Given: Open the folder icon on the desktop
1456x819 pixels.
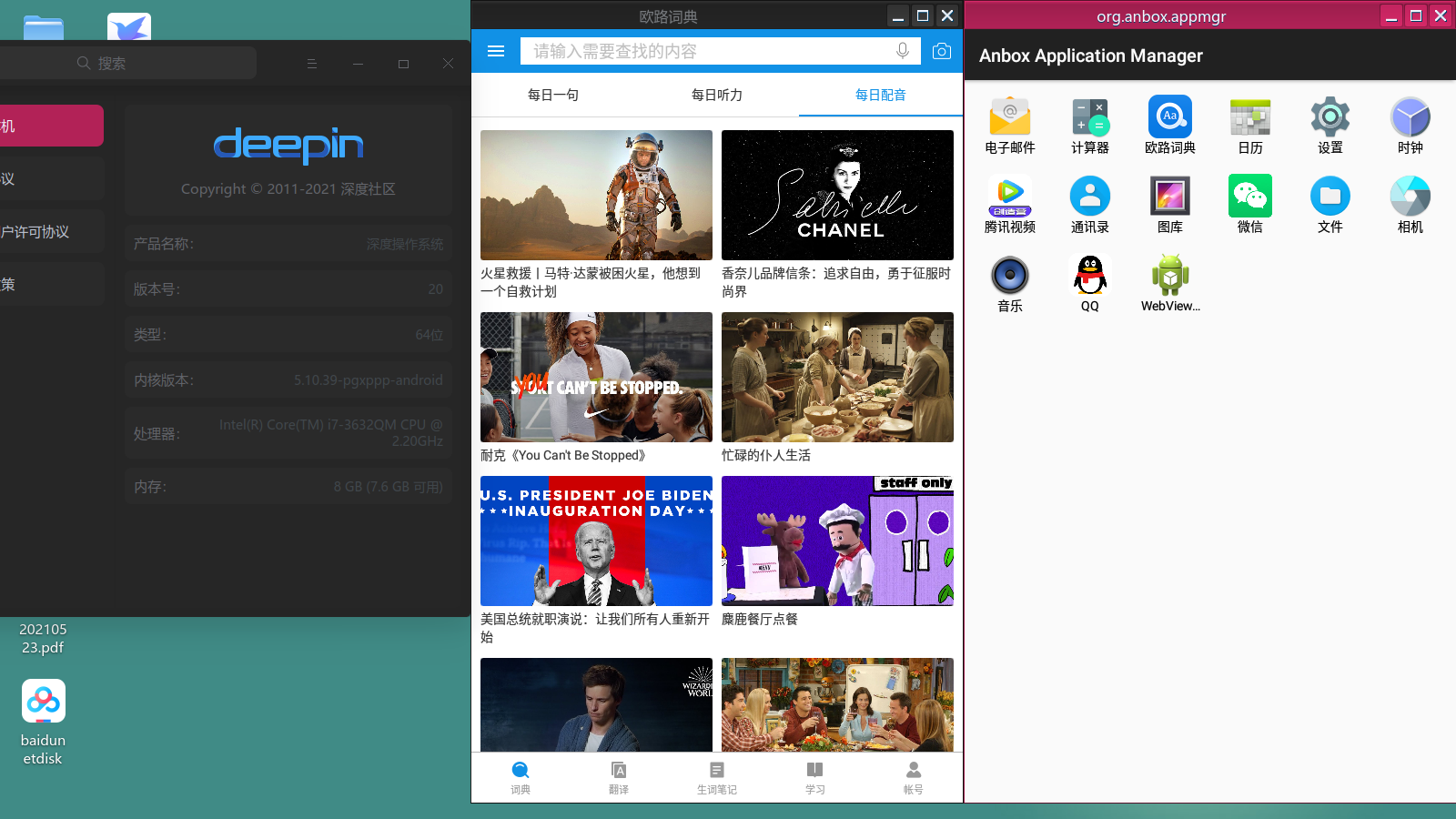Looking at the screenshot, I should point(44,27).
